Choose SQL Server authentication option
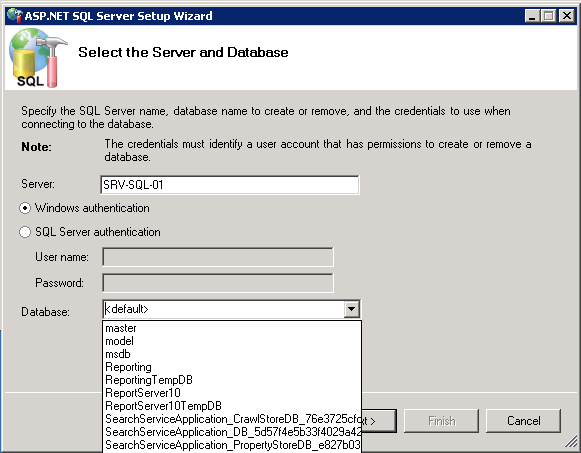Image resolution: width=581 pixels, height=453 pixels. (25, 232)
